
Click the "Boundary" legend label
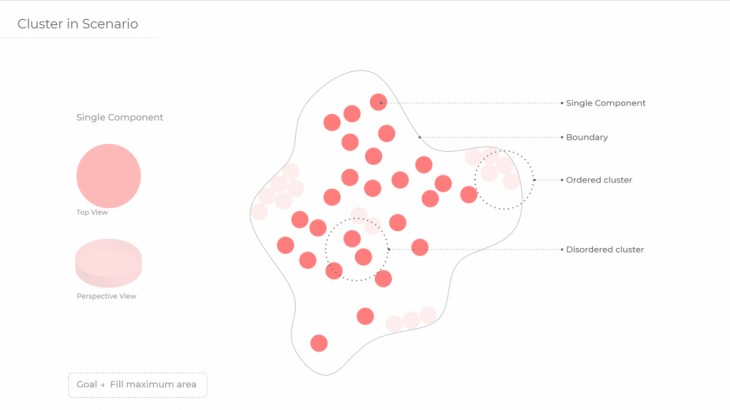coord(587,137)
